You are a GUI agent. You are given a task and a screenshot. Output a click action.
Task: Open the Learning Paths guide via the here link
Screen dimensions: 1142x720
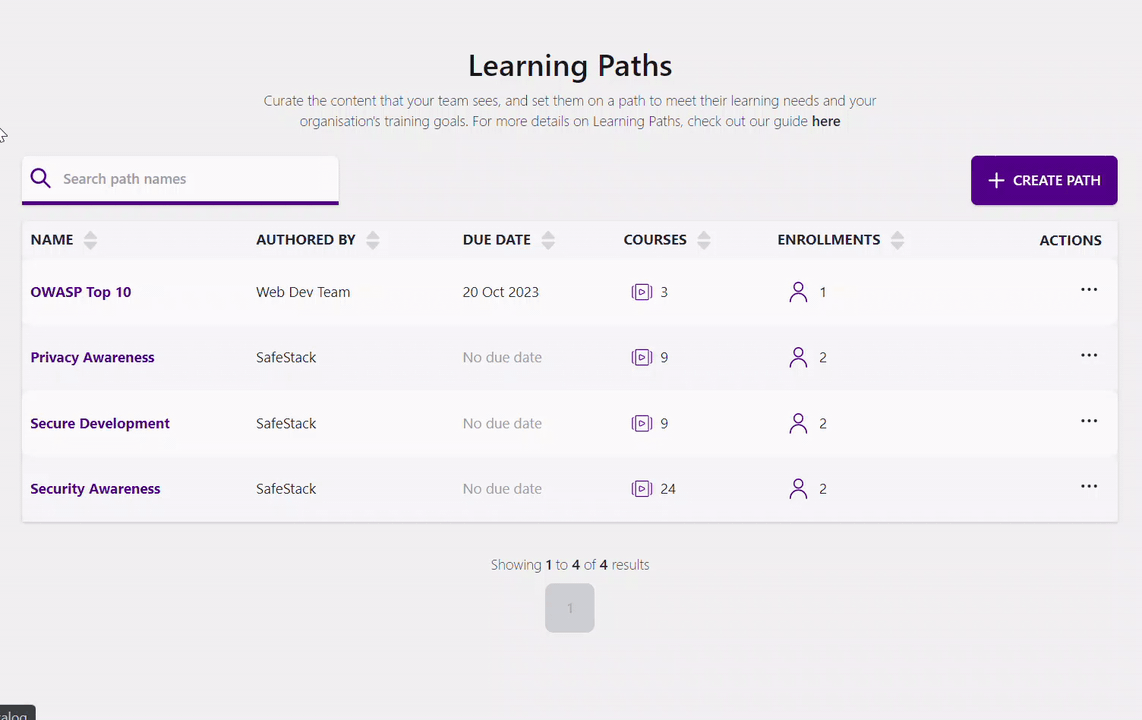pyautogui.click(x=826, y=121)
